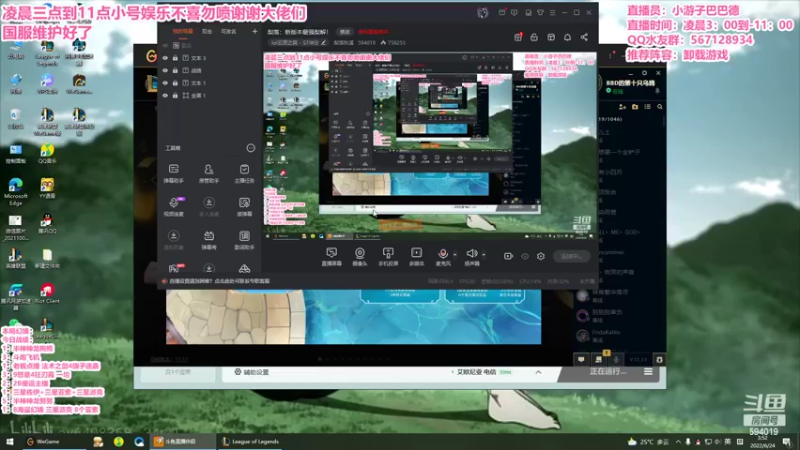Click the 正在运行 button in WeGame
800x450 pixels.
pos(608,371)
